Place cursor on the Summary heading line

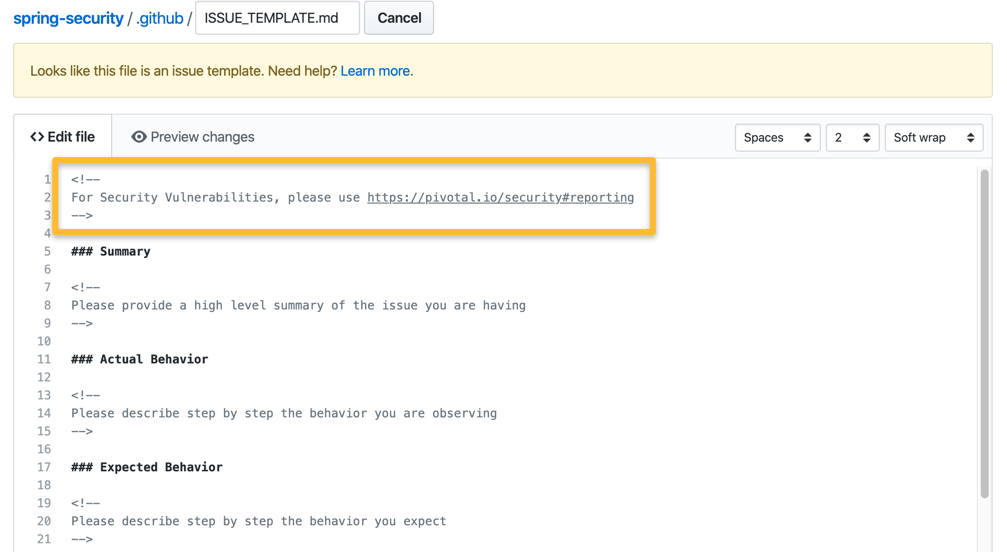coord(111,252)
